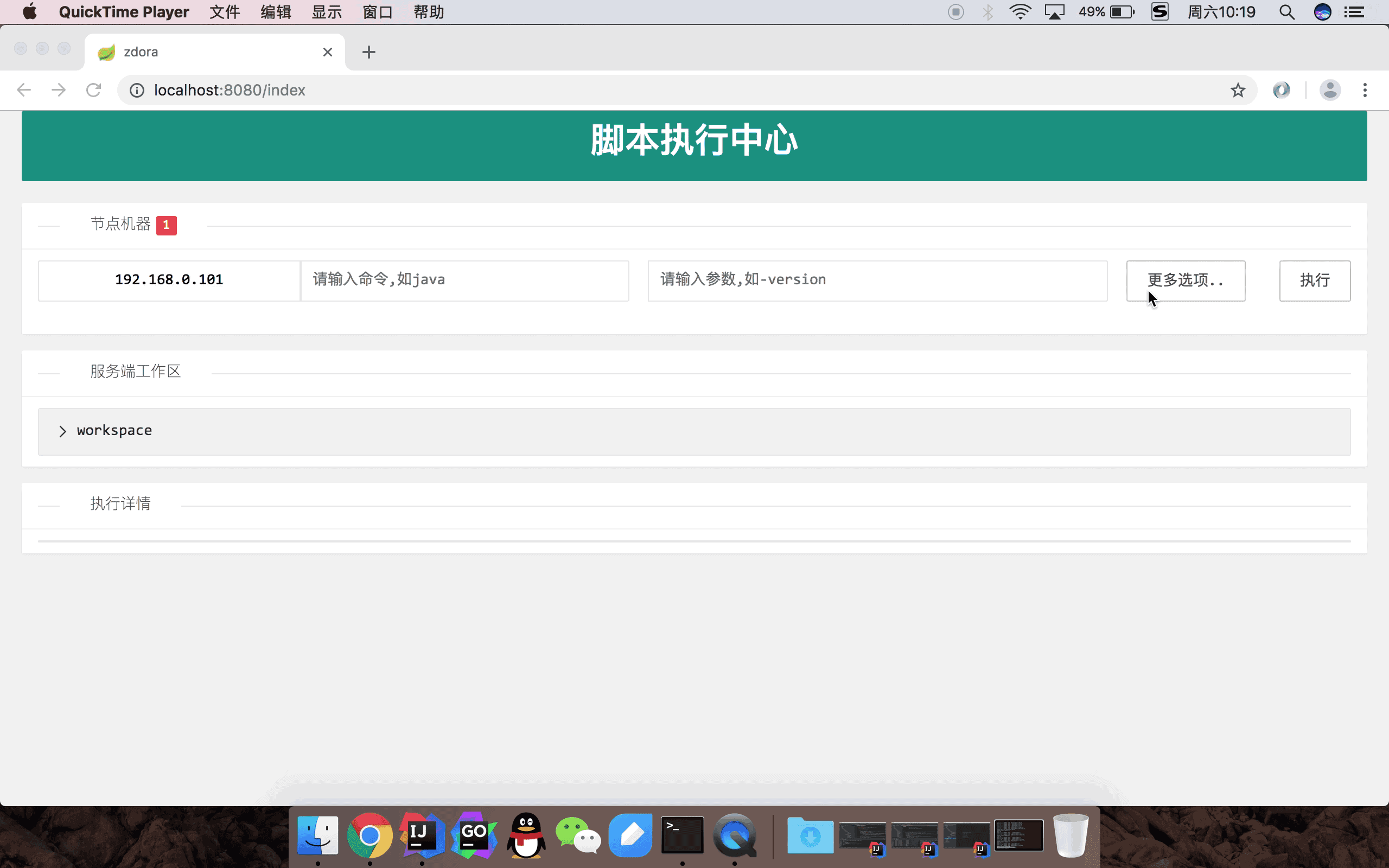Open IntelliJ IDEA from the dock
Screen dimensions: 1389x868
(422, 835)
